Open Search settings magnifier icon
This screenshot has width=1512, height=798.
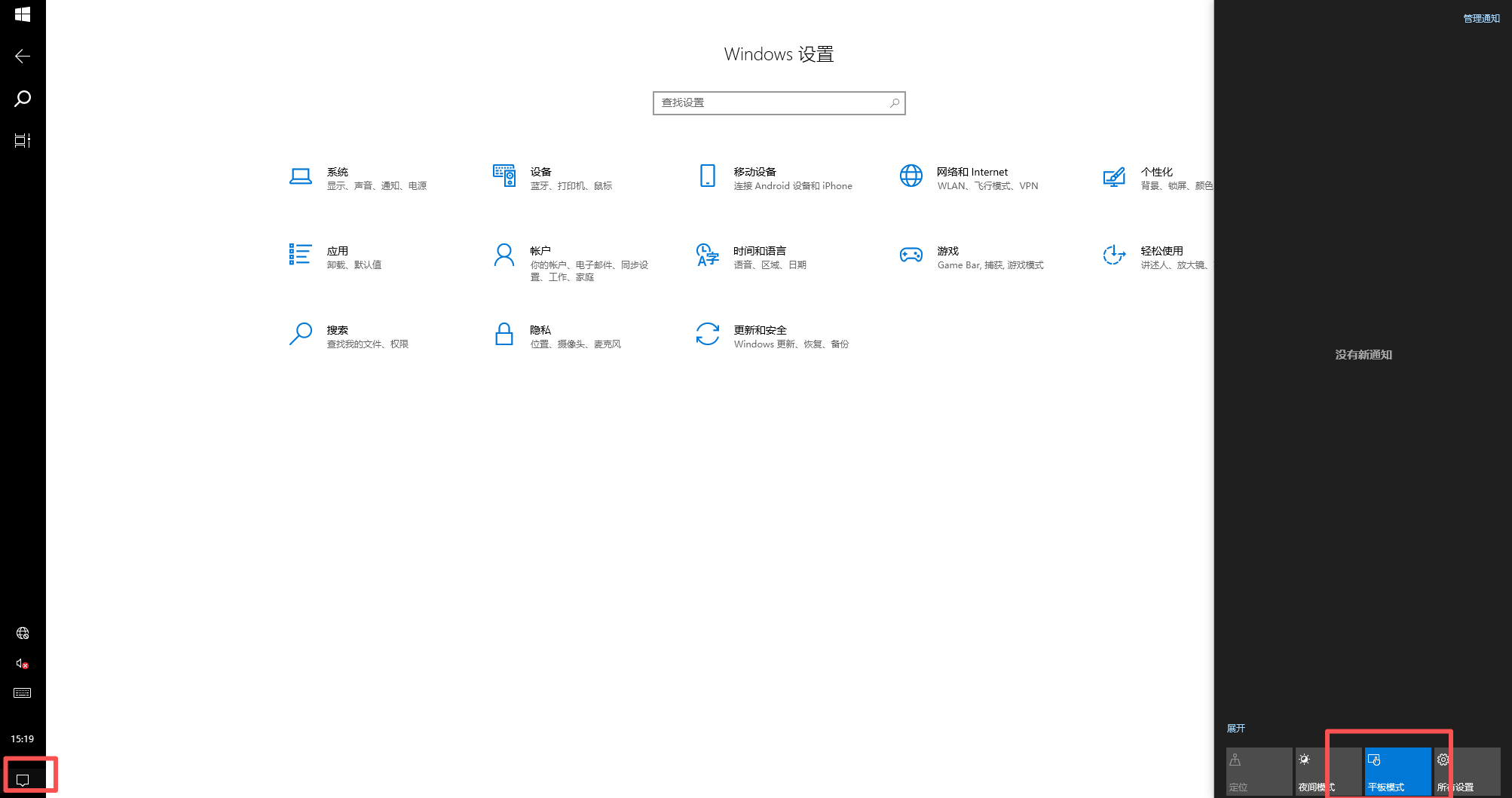[x=301, y=334]
